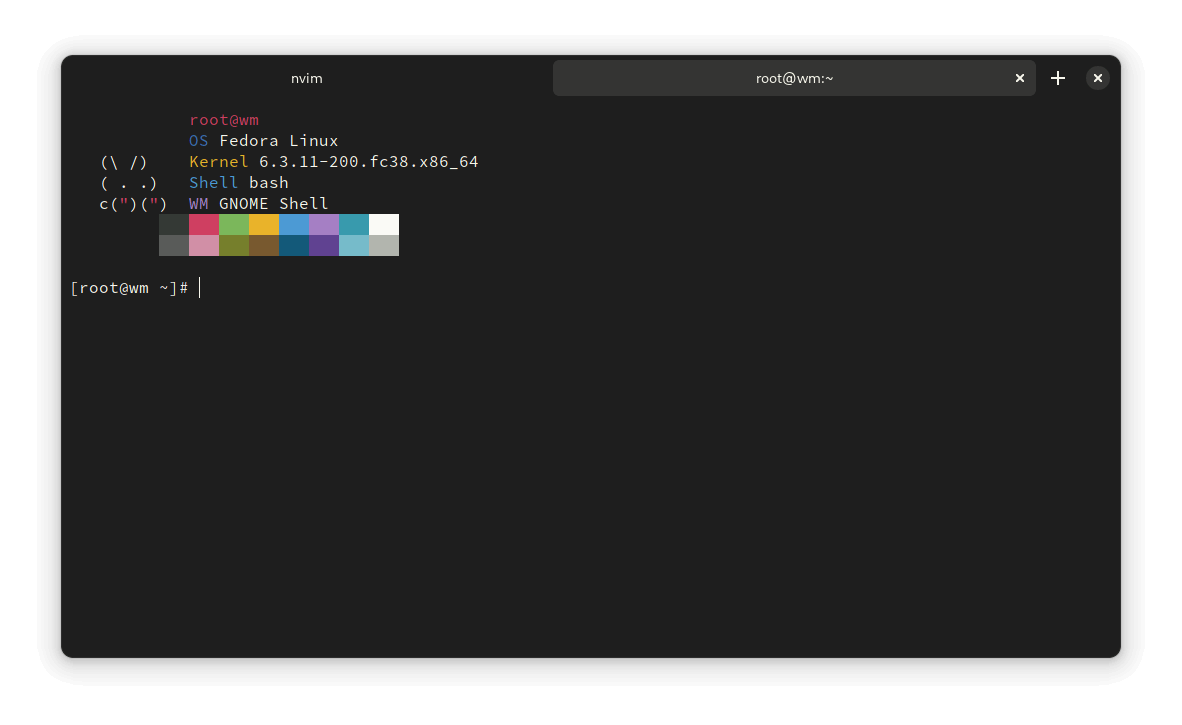
Task: Switch to the nvim tab
Action: [x=306, y=77]
